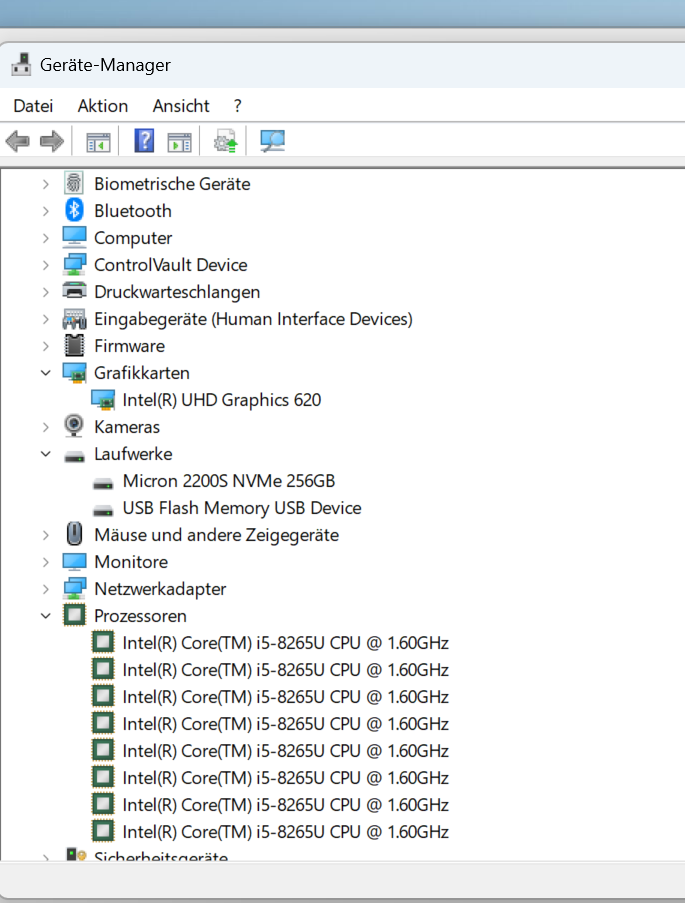
Task: Select the Micron 2200S NVMe 256GB label
Action: (x=229, y=481)
